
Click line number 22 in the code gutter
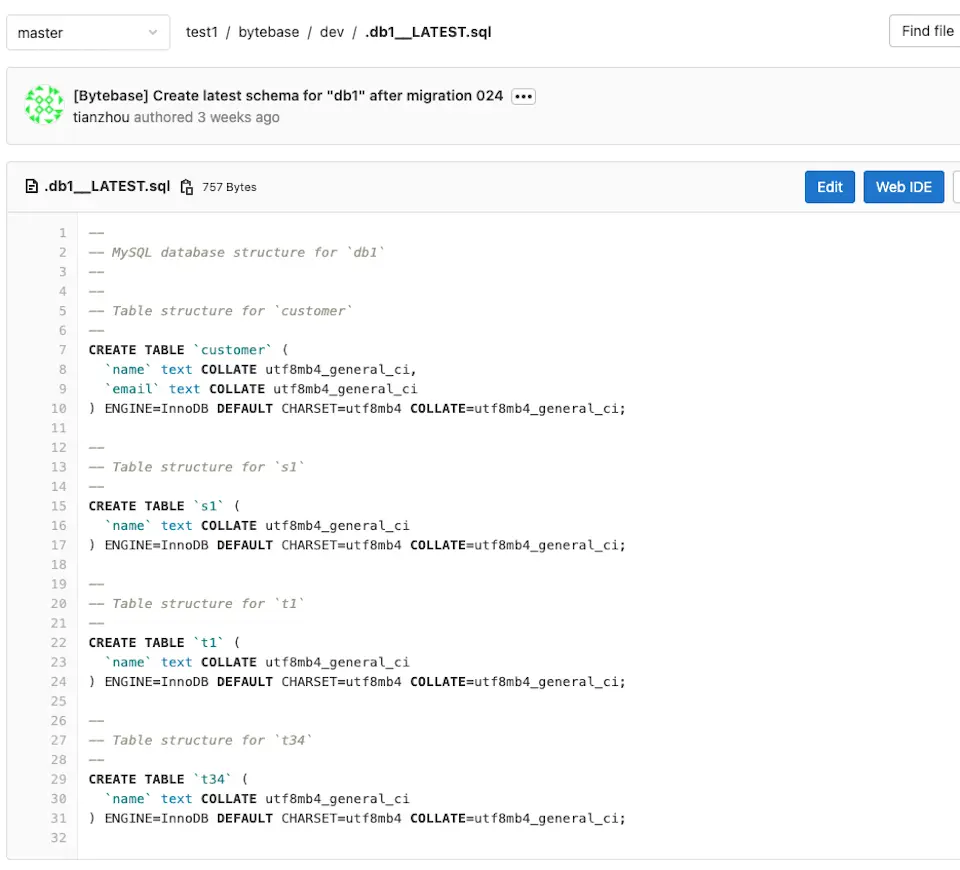pyautogui.click(x=59, y=643)
